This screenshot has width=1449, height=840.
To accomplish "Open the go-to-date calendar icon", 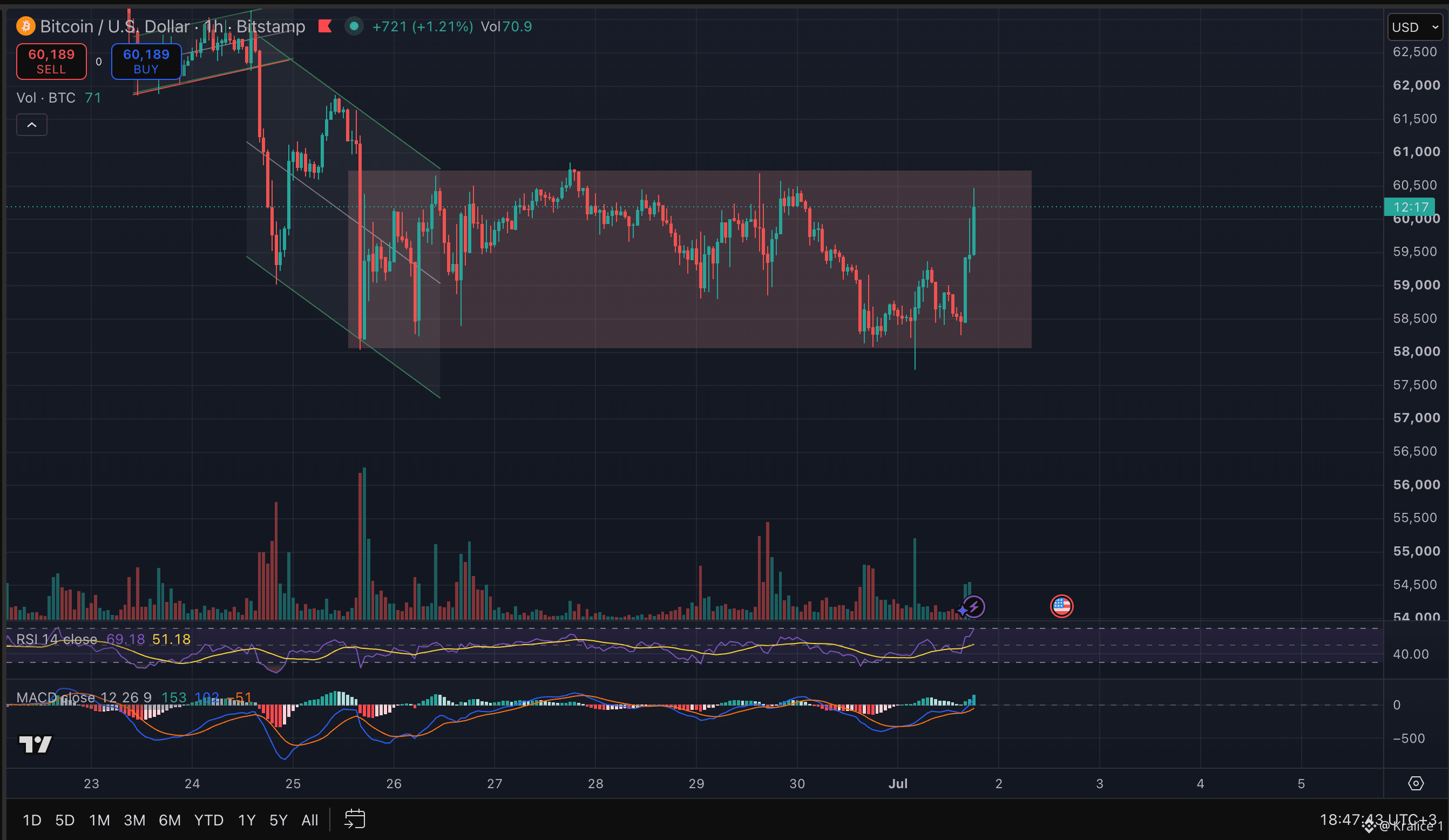I will (355, 819).
